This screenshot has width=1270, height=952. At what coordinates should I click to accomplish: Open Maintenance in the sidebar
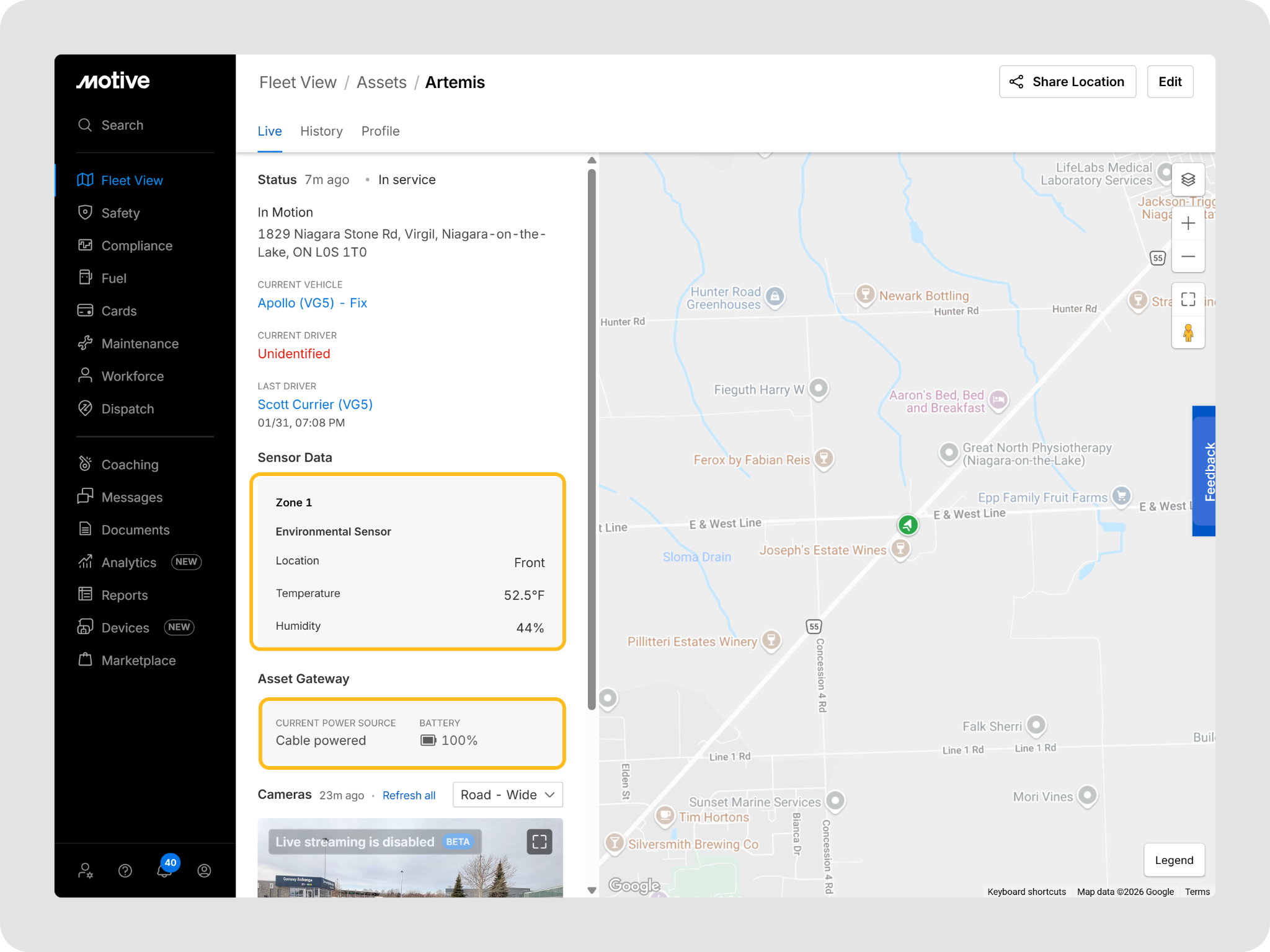pyautogui.click(x=140, y=343)
